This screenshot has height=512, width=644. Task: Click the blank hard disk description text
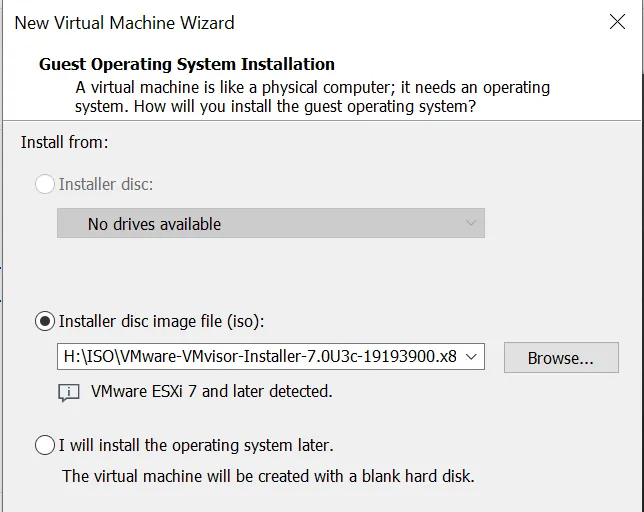(268, 476)
